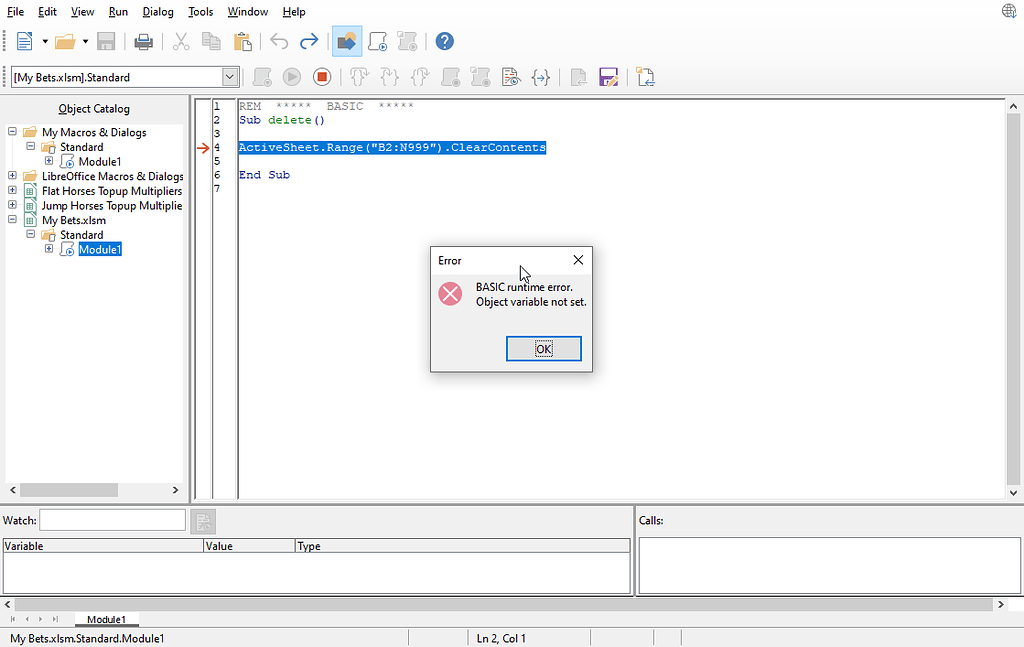Toggle a breakpoint with the breakpoint icon
This screenshot has width=1024, height=647.
(x=447, y=76)
